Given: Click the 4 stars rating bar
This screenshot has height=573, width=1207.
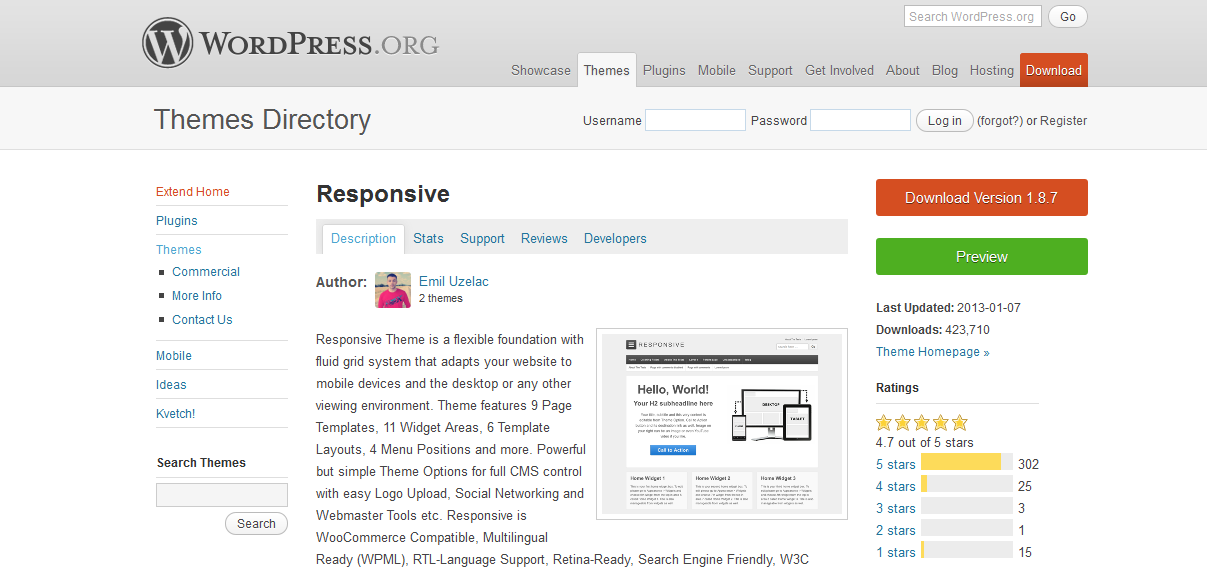Looking at the screenshot, I should click(x=967, y=484).
